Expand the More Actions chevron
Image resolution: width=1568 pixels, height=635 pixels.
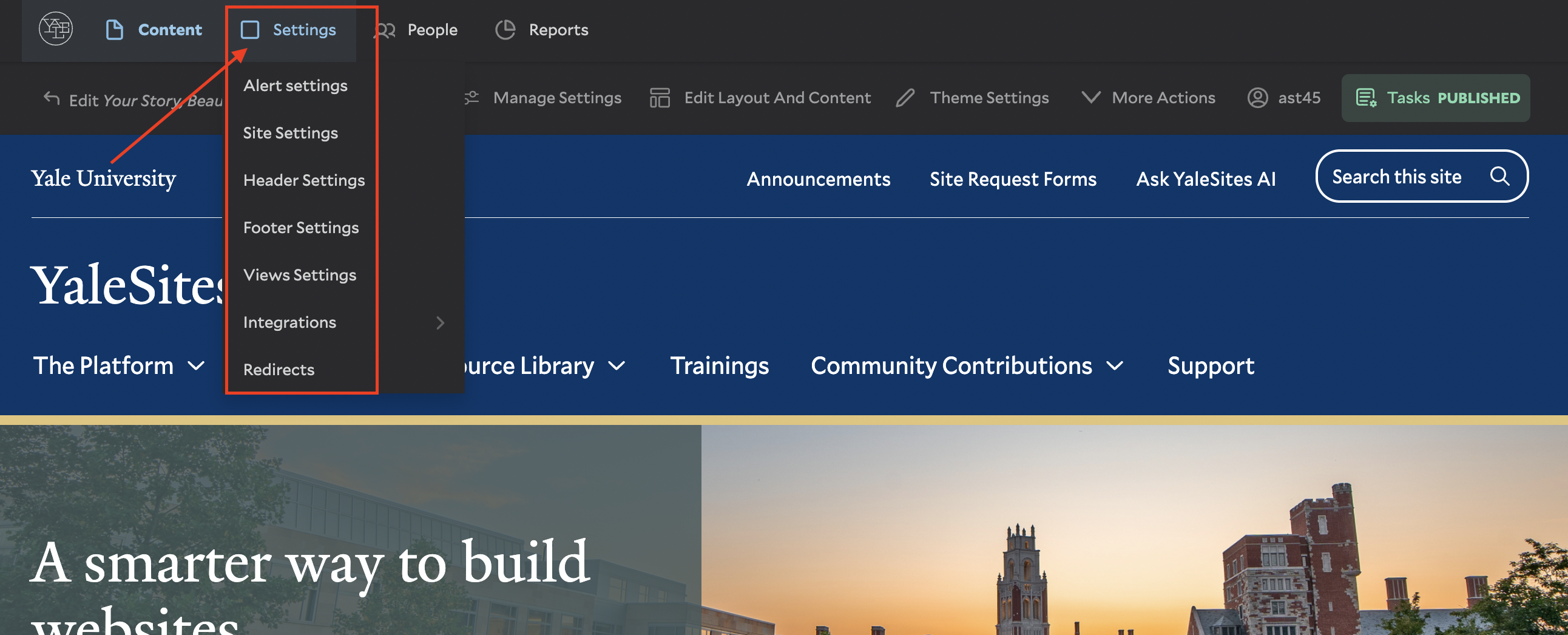1091,97
